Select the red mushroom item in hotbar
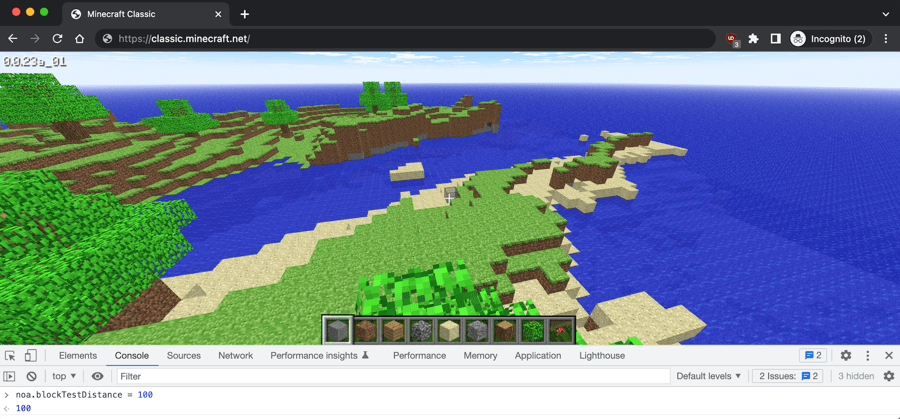This screenshot has height=419, width=900. click(x=561, y=331)
